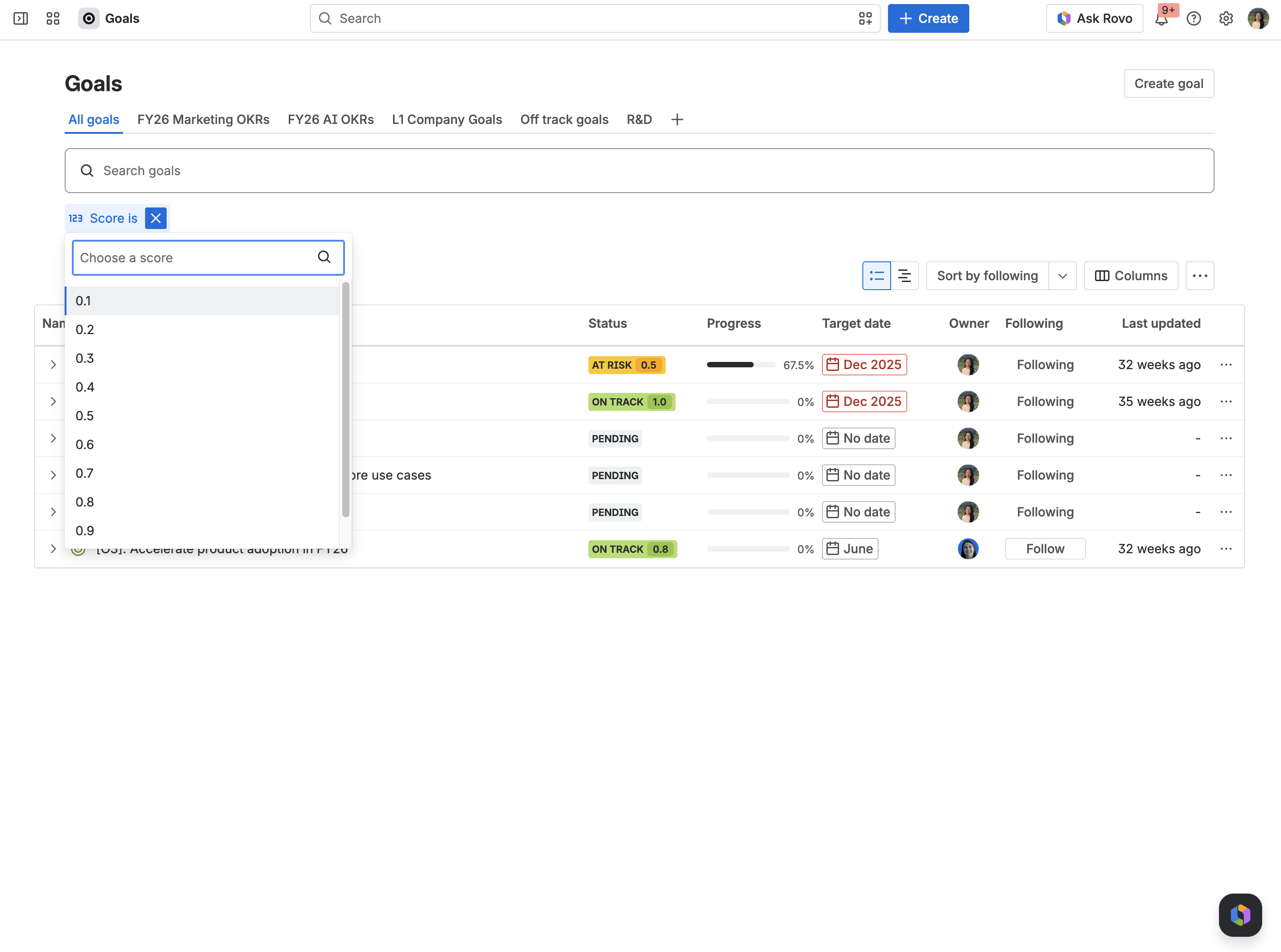Viewport: 1281px width, 952px height.
Task: Open settings gear icon
Action: pos(1226,18)
